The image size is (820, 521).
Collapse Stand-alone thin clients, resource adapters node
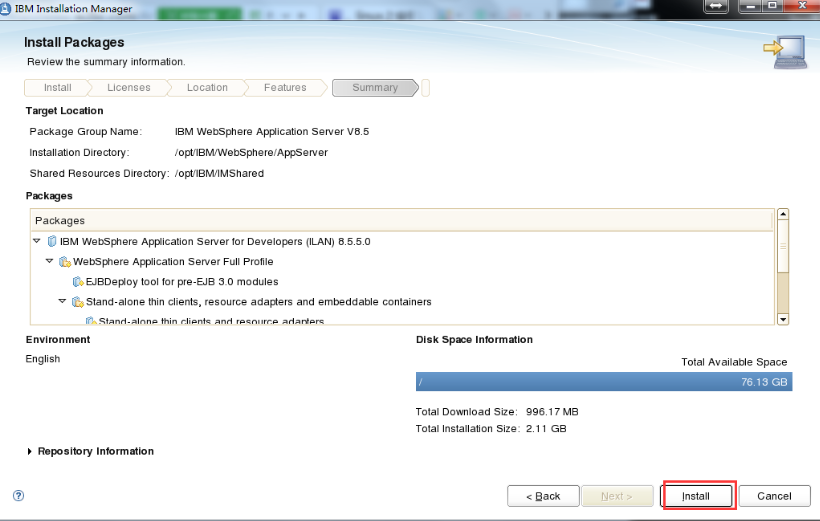pos(62,301)
